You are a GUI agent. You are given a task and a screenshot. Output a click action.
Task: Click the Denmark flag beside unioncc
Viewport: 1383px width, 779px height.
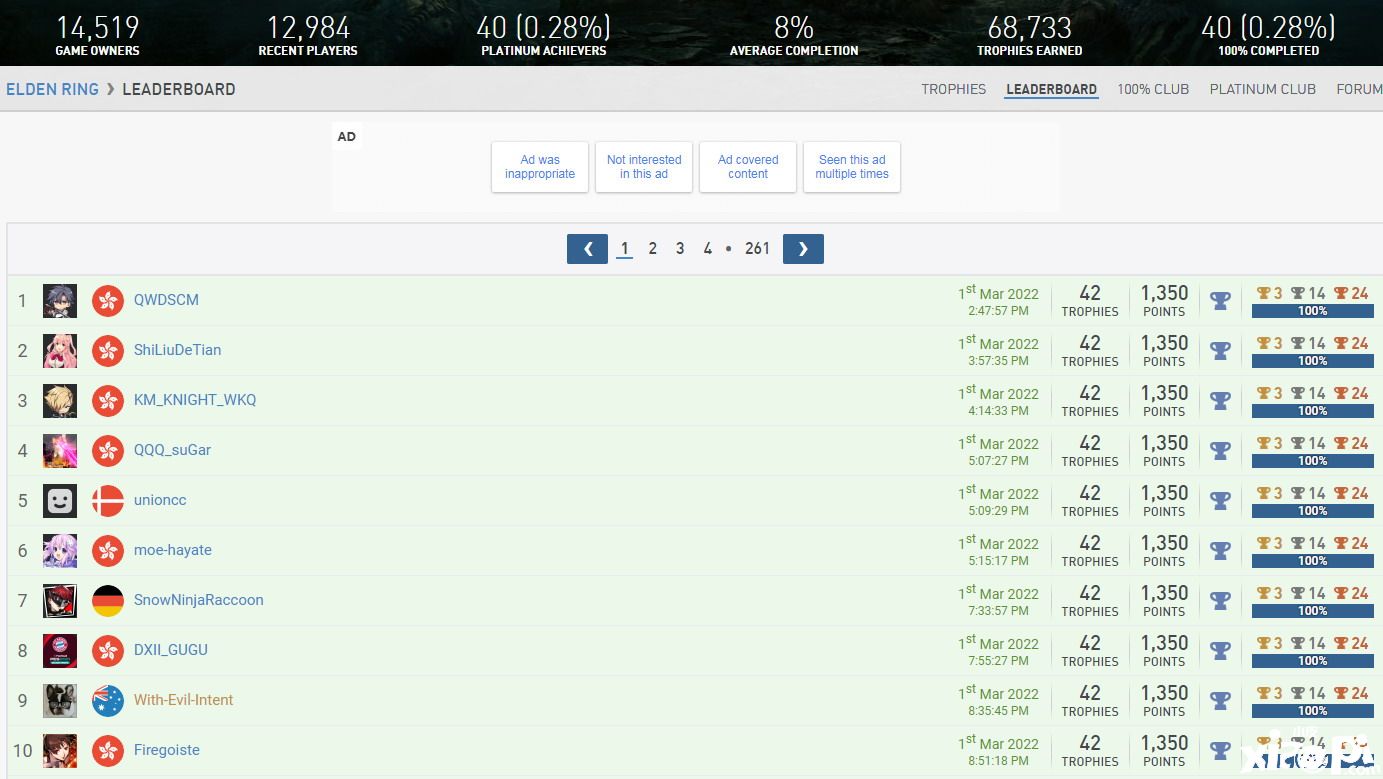click(108, 500)
